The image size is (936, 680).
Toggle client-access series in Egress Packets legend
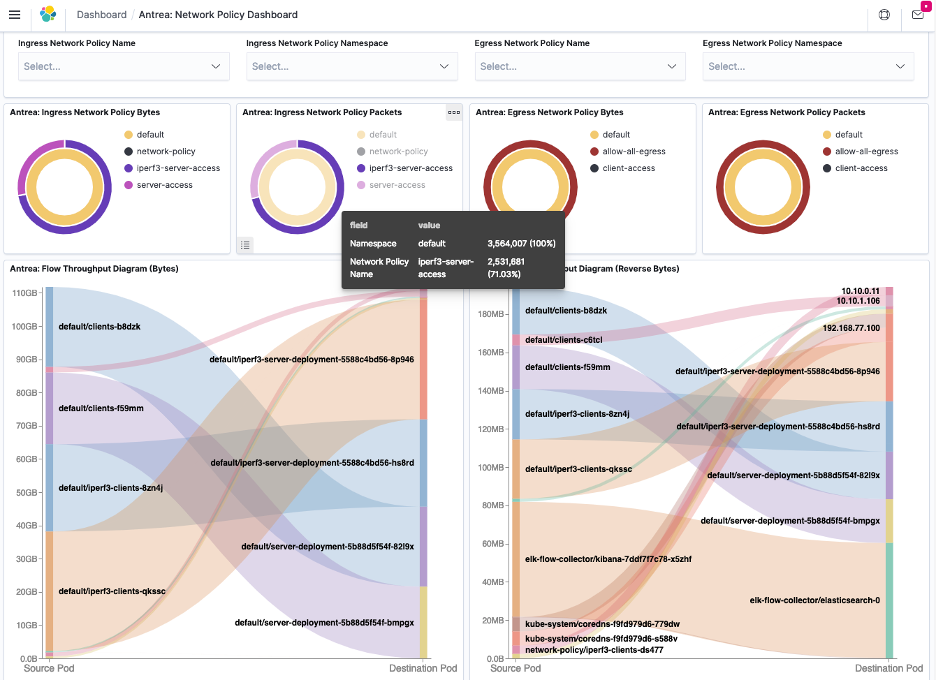pos(861,169)
